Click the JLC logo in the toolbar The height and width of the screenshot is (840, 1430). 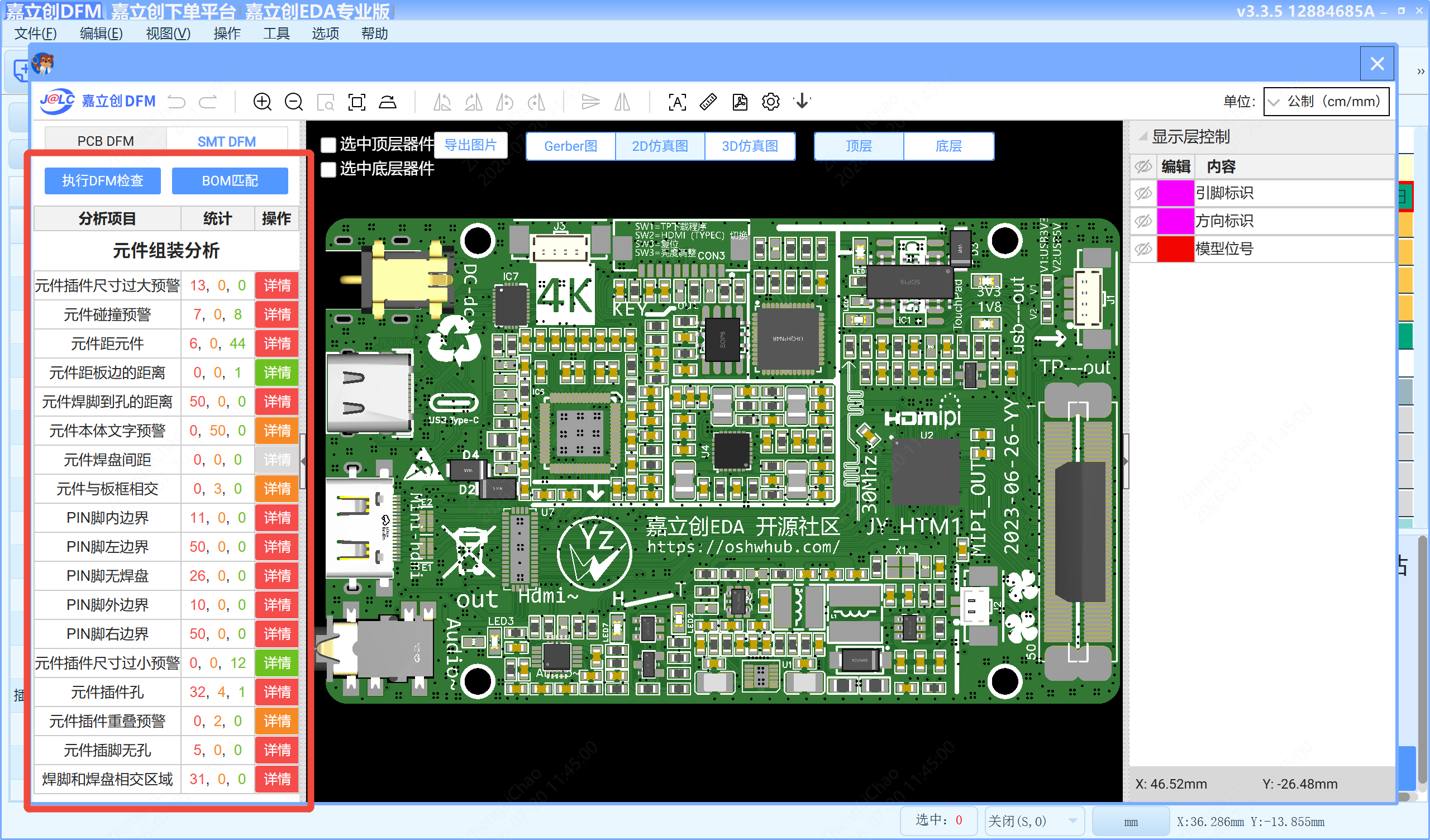(x=57, y=101)
